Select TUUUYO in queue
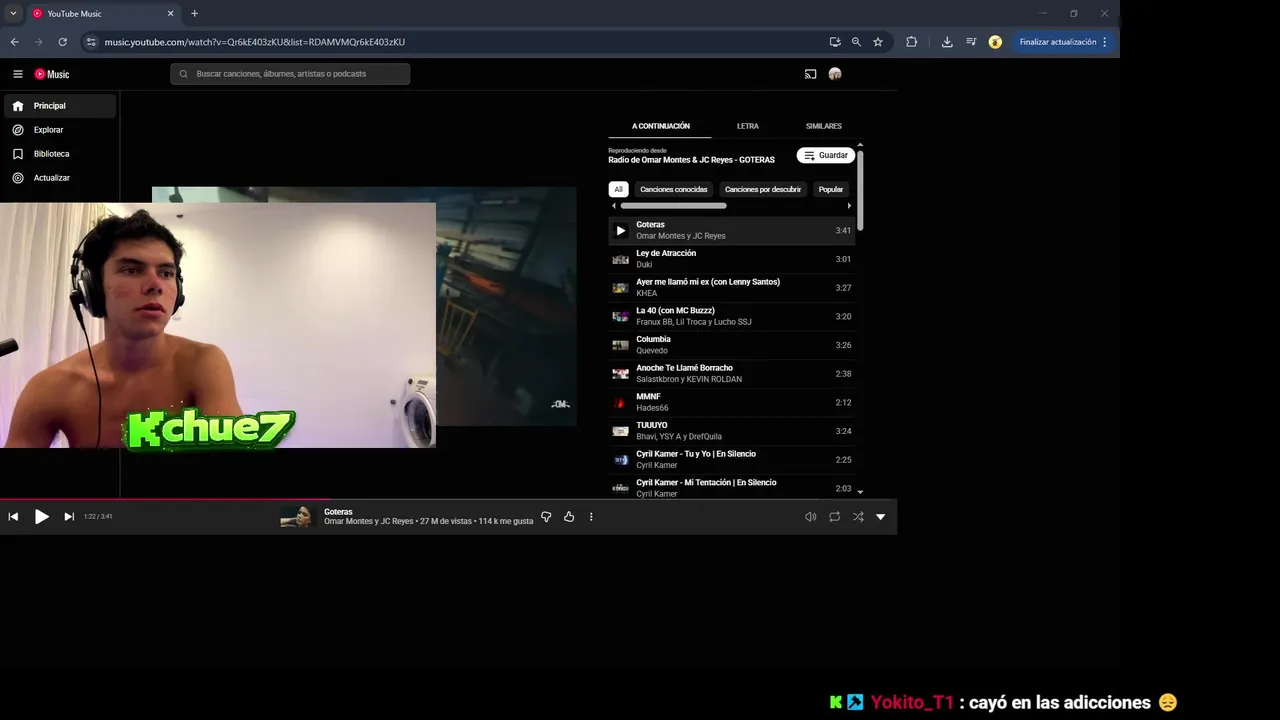The image size is (1280, 720). [x=731, y=431]
